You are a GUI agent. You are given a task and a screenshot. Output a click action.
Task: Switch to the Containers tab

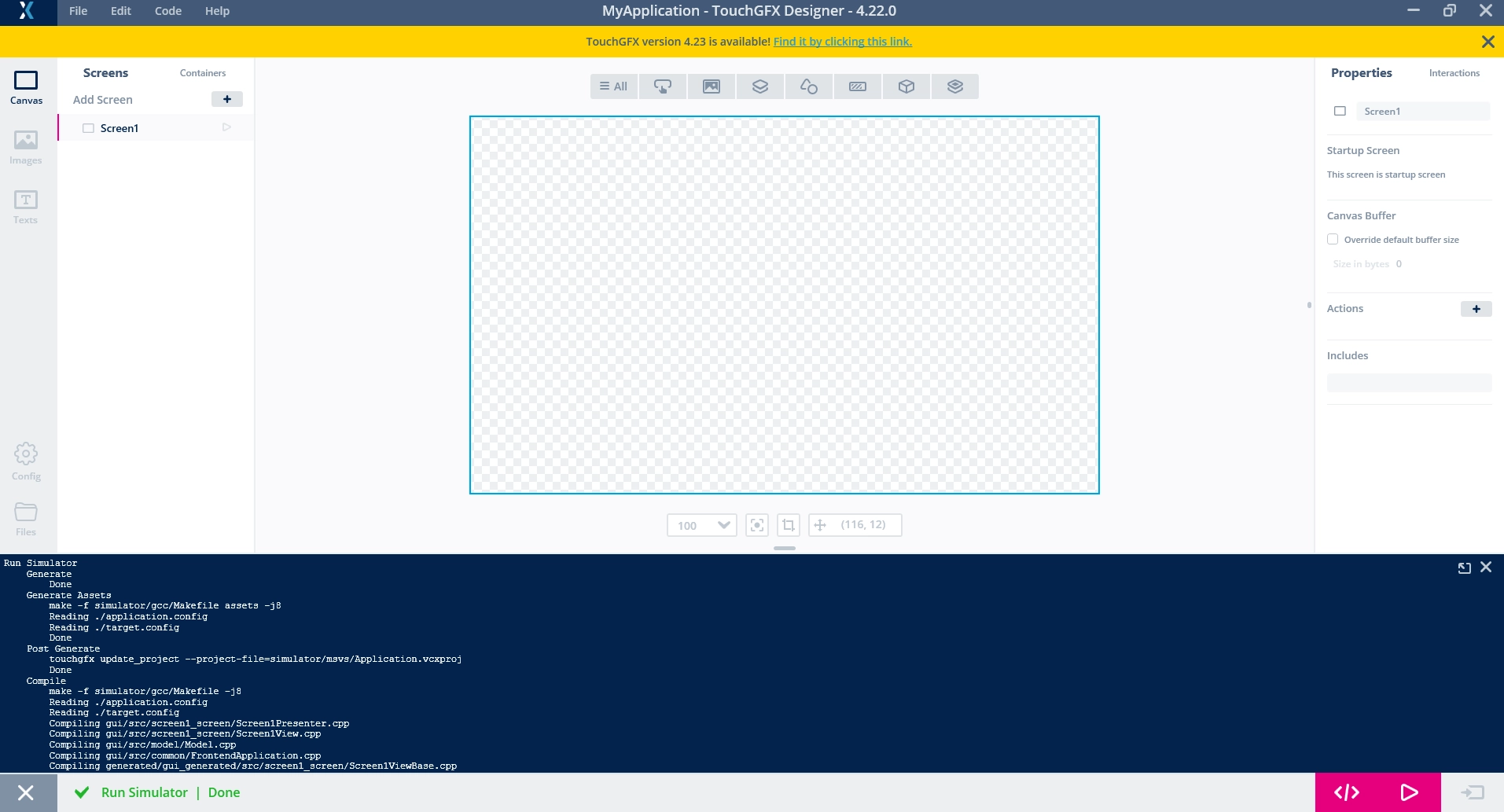[203, 73]
